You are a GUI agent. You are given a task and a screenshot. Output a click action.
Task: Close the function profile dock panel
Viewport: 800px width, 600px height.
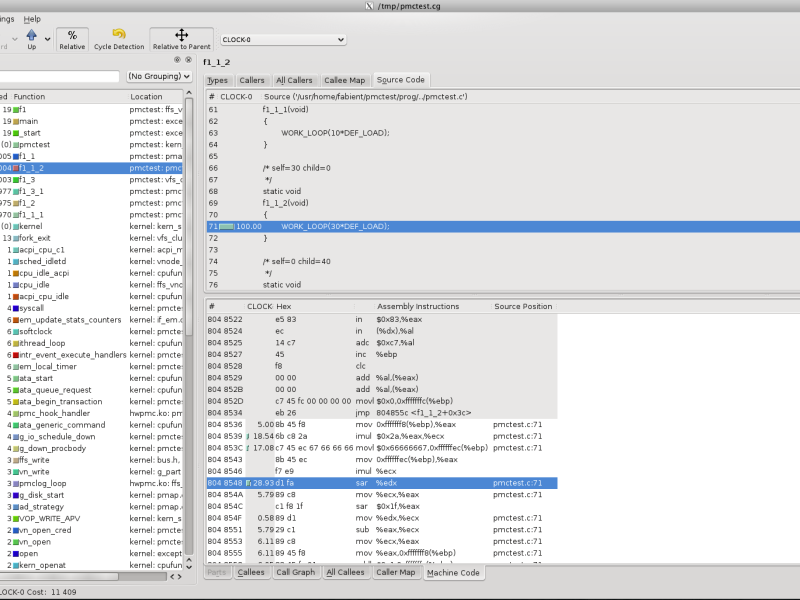(x=188, y=60)
